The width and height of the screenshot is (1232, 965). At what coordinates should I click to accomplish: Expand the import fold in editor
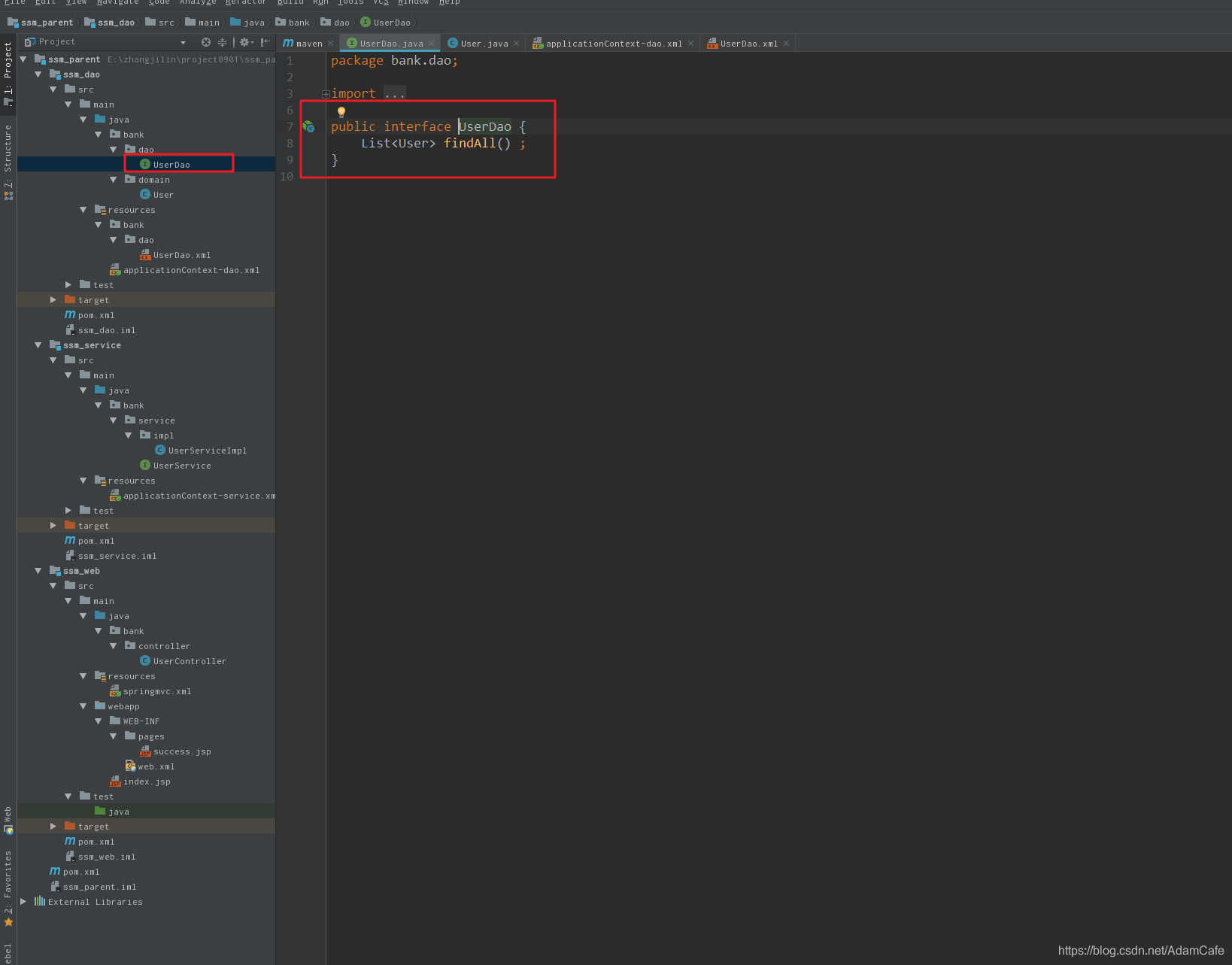click(x=326, y=94)
